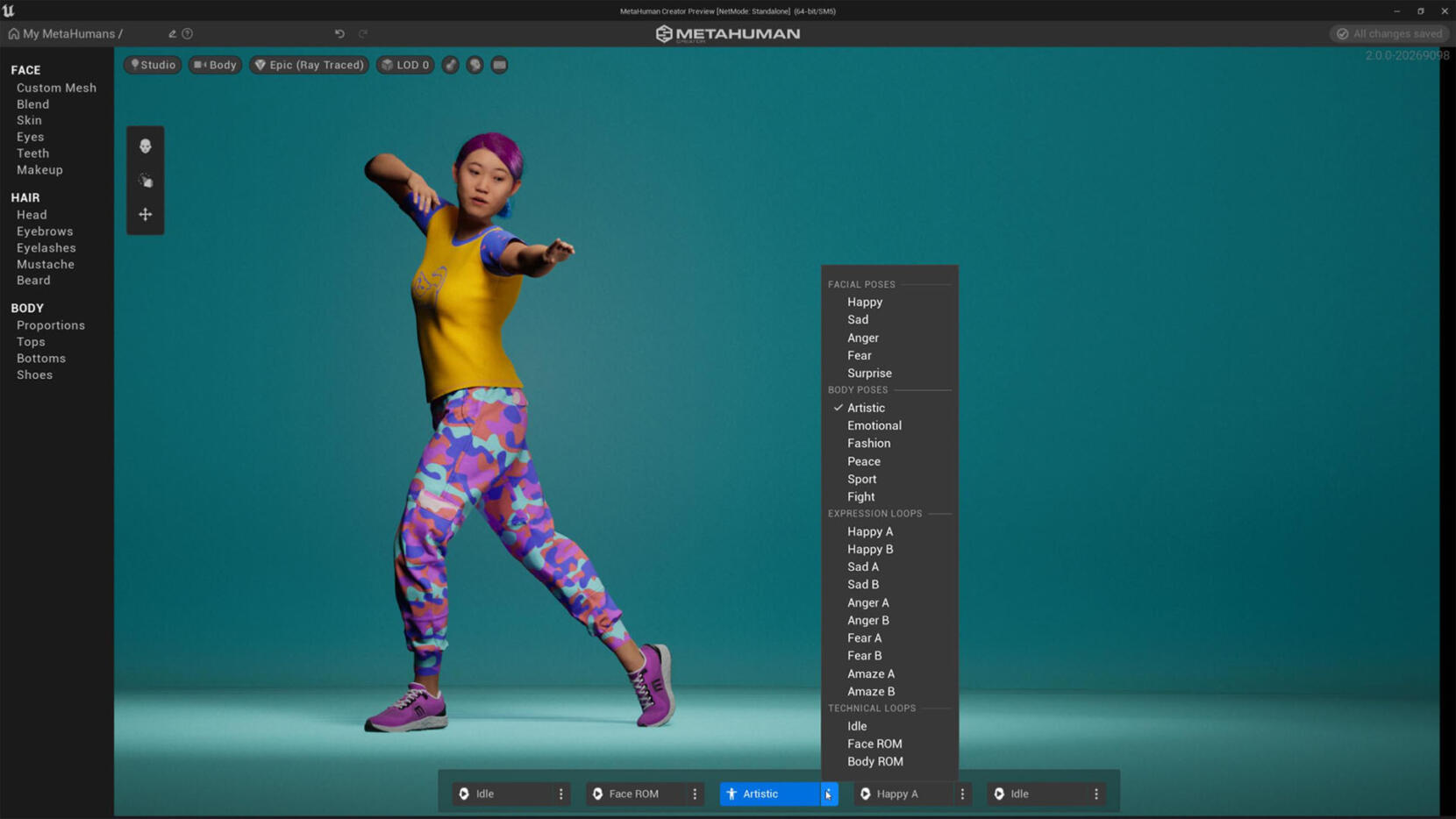Click the Body camera framing button

[215, 65]
